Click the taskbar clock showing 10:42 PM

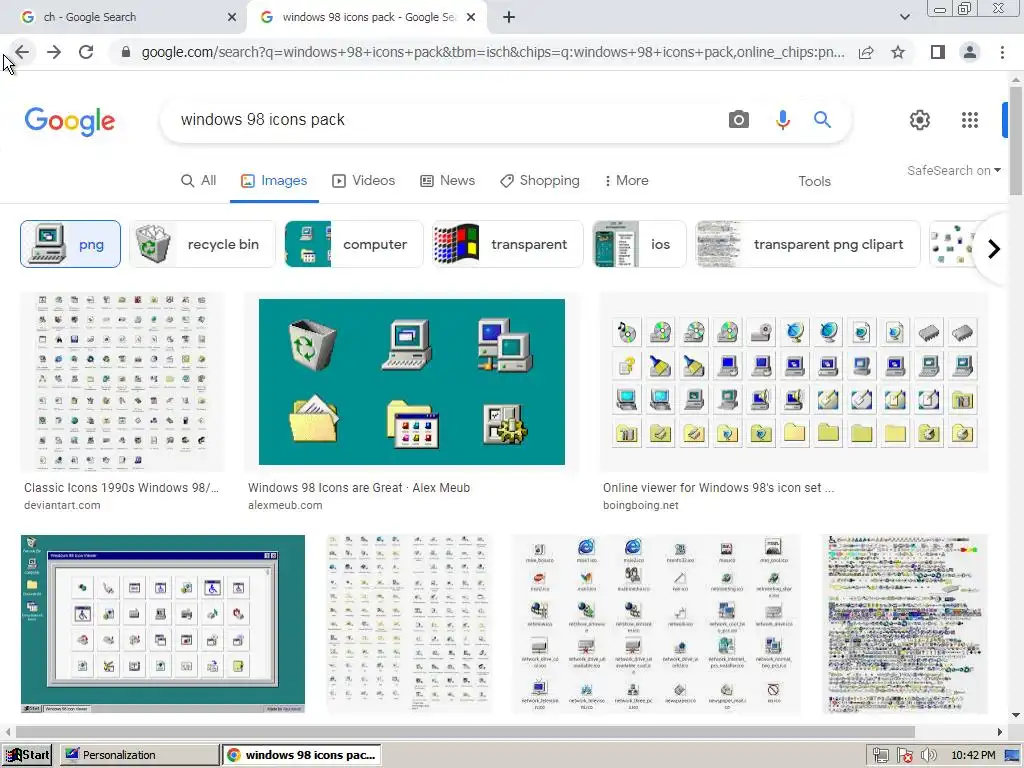pos(973,756)
